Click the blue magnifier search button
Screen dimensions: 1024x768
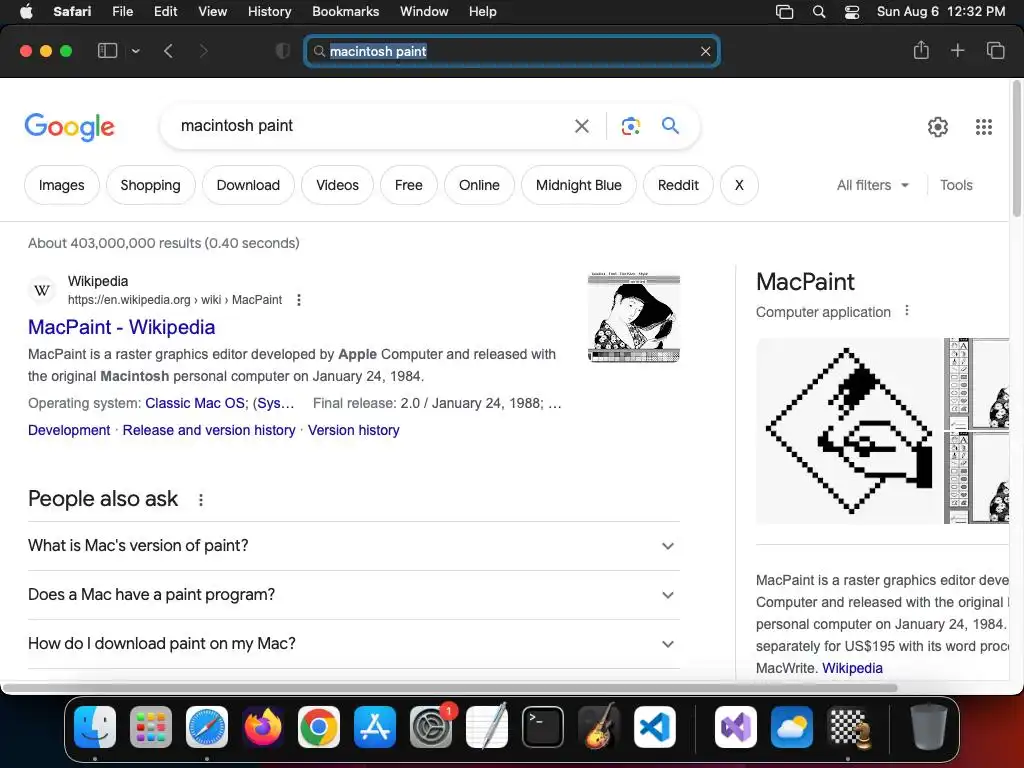point(670,125)
